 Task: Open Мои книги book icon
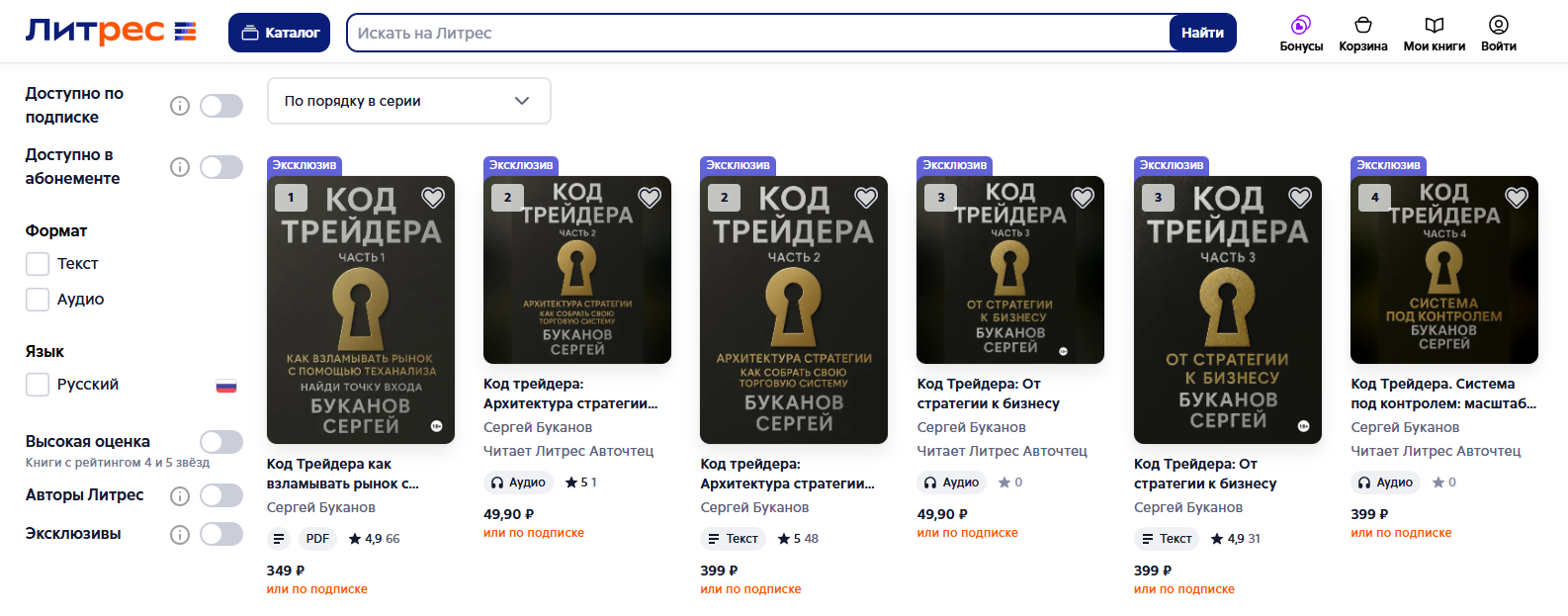click(x=1435, y=26)
